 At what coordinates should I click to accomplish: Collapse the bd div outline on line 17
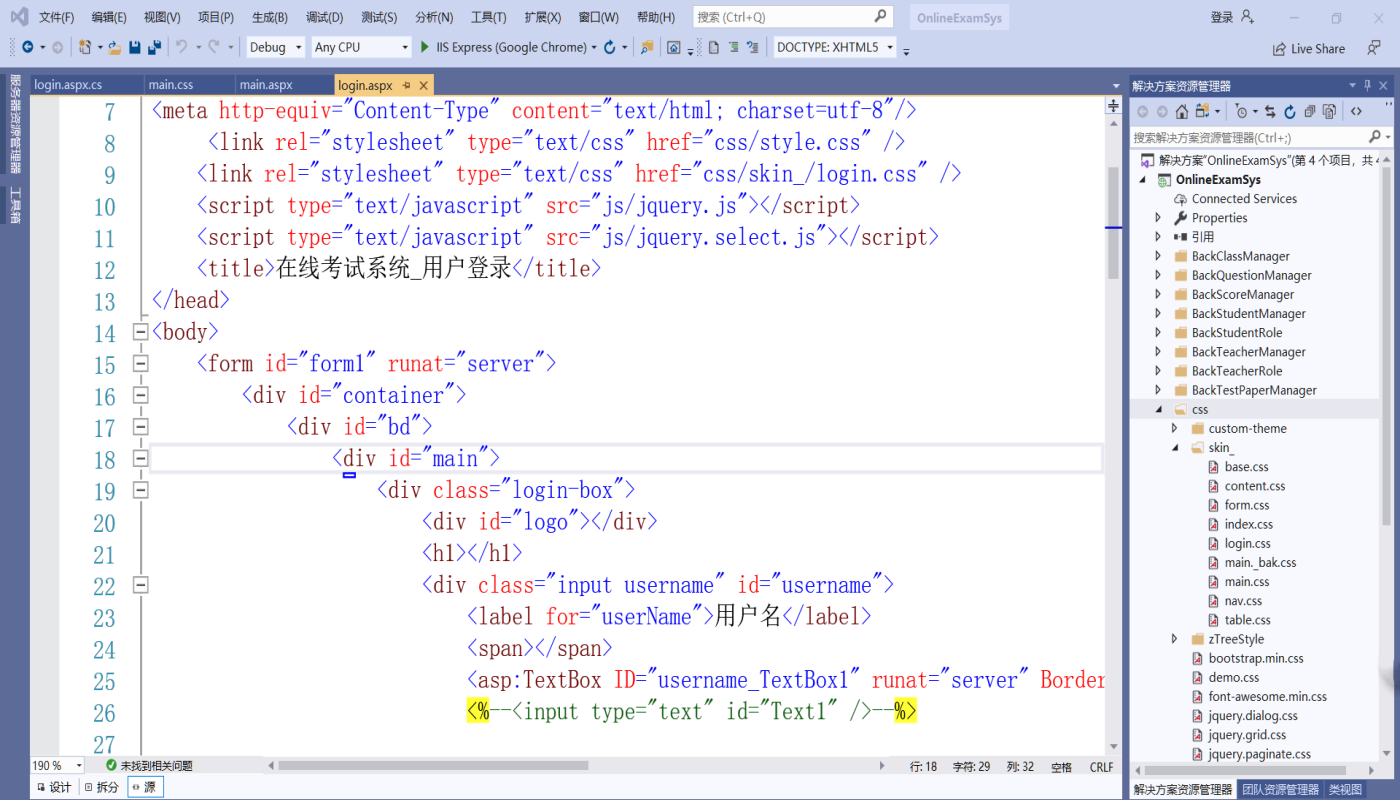140,427
